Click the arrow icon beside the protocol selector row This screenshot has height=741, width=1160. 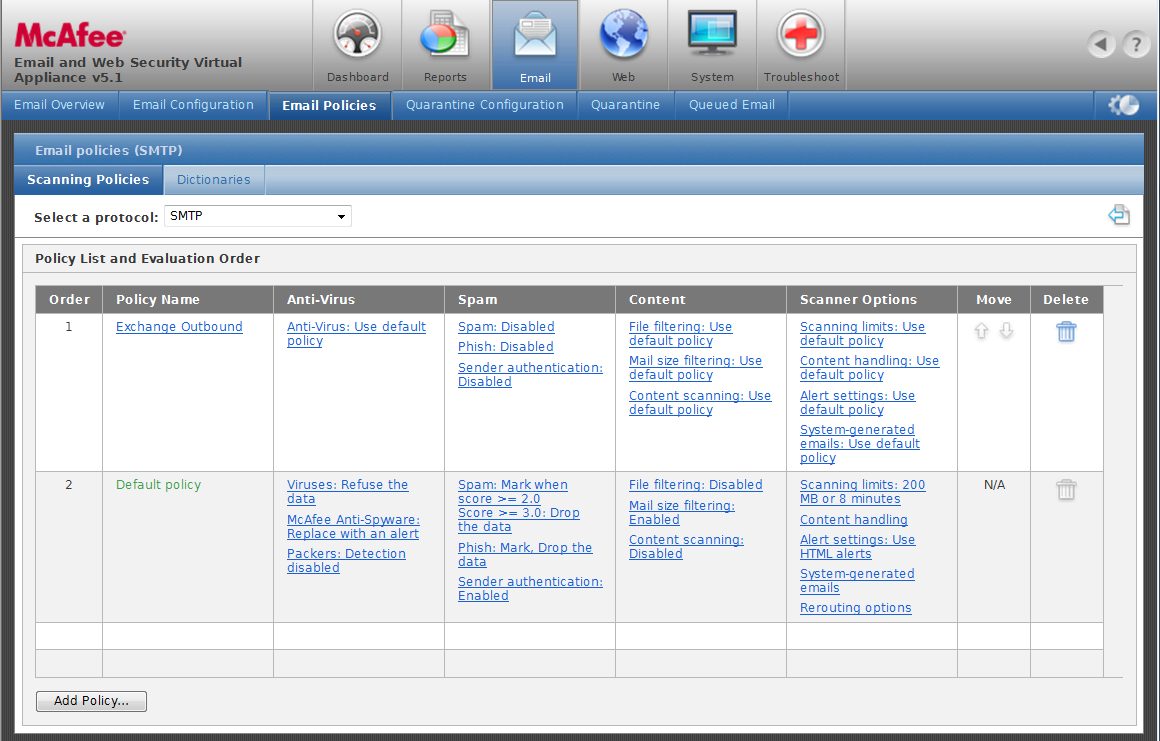tap(1119, 215)
